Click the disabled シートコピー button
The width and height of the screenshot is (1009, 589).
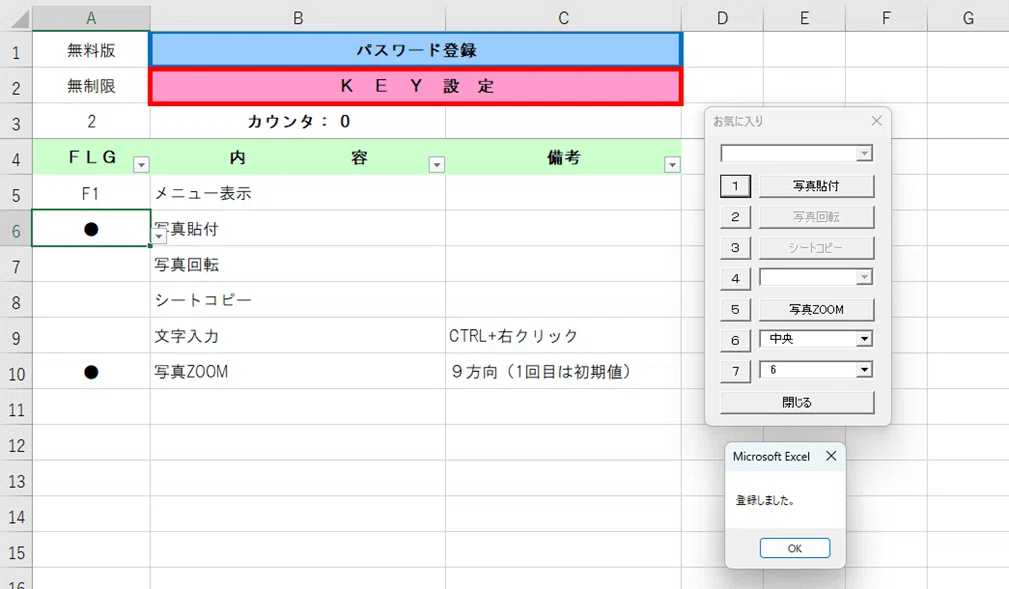click(816, 248)
